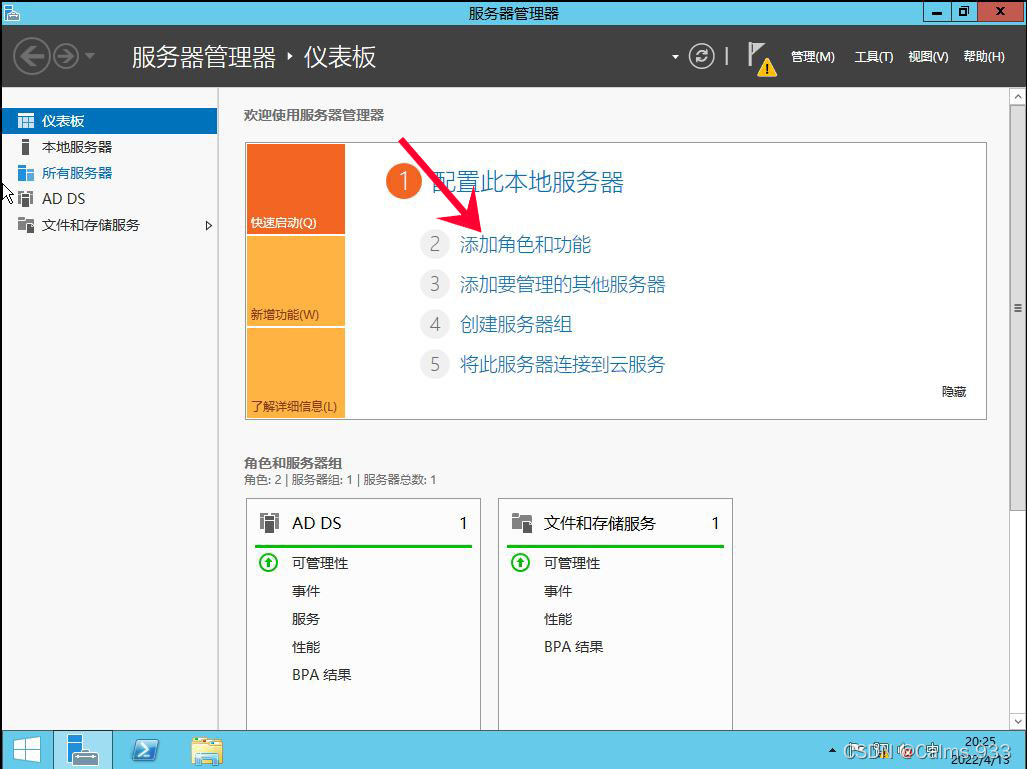Click the 添加角色和功能 link
This screenshot has height=769, width=1027.
tap(525, 244)
